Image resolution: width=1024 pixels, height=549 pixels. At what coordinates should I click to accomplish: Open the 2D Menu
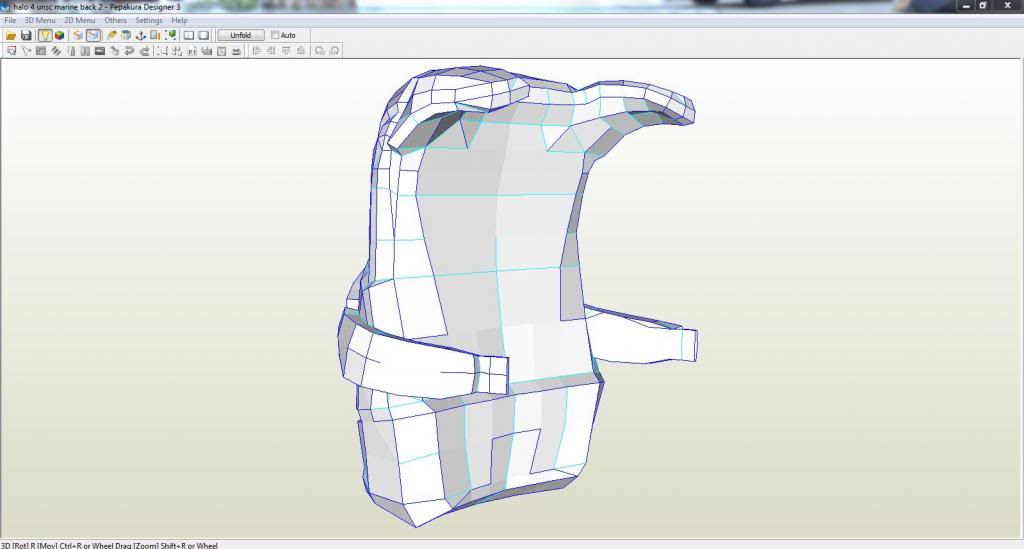80,20
